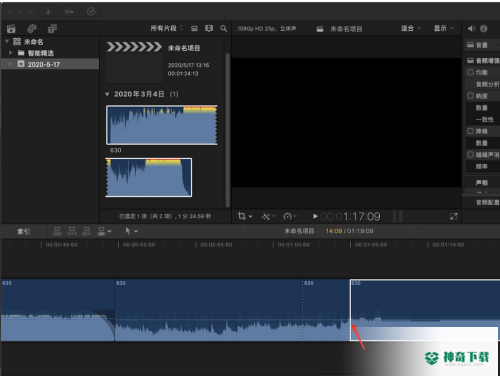Open the 所有片段 clip filter dropdown
This screenshot has height=376, width=500.
[x=167, y=28]
